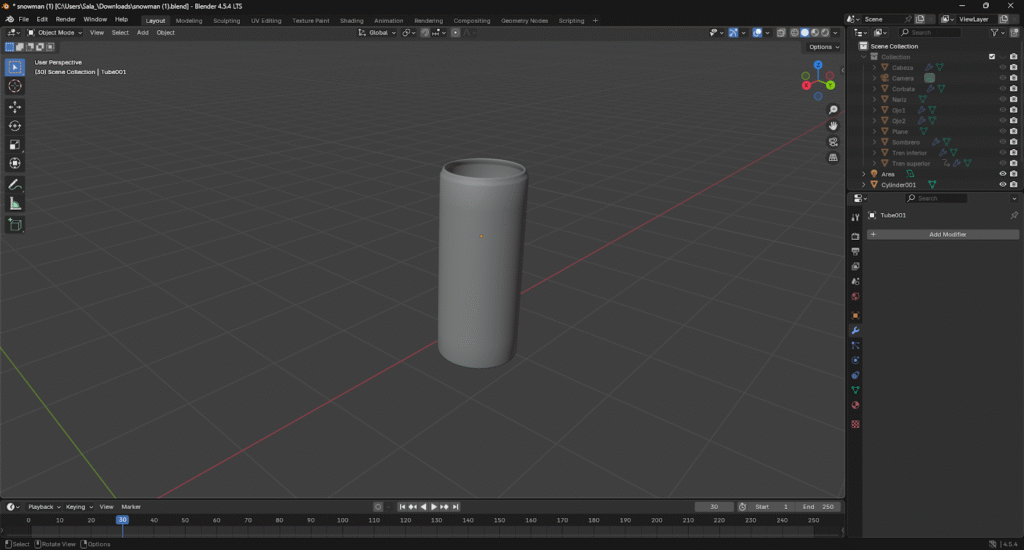Screen dimensions: 1024x550
Task: Toggle visibility of the Area light
Action: point(1002,174)
